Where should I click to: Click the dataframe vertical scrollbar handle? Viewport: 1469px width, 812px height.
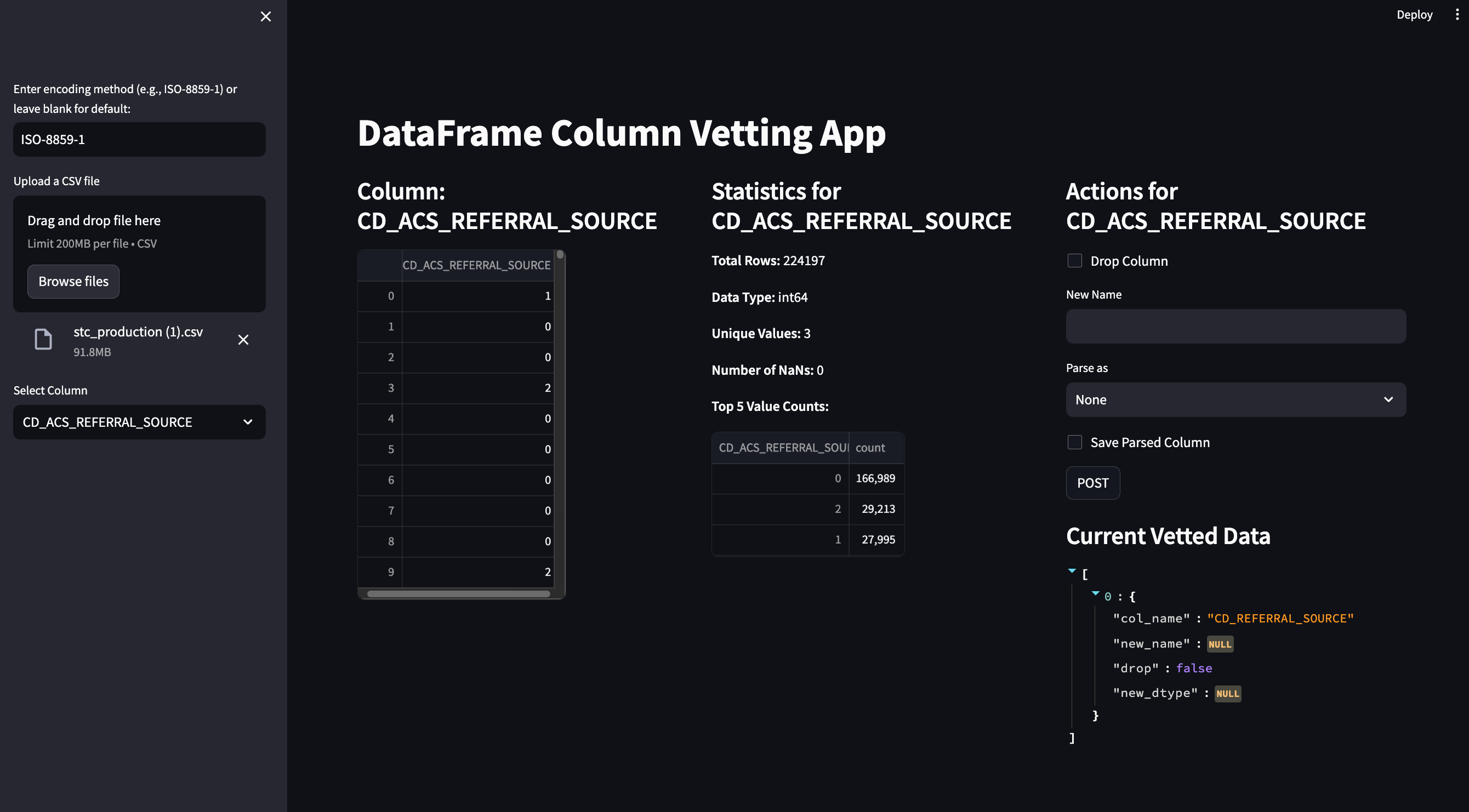click(x=560, y=255)
